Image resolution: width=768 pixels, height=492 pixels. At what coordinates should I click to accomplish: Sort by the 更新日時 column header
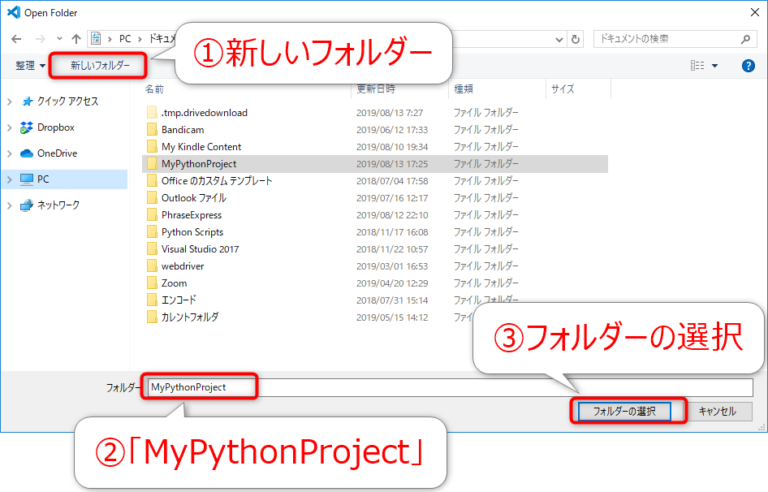376,89
